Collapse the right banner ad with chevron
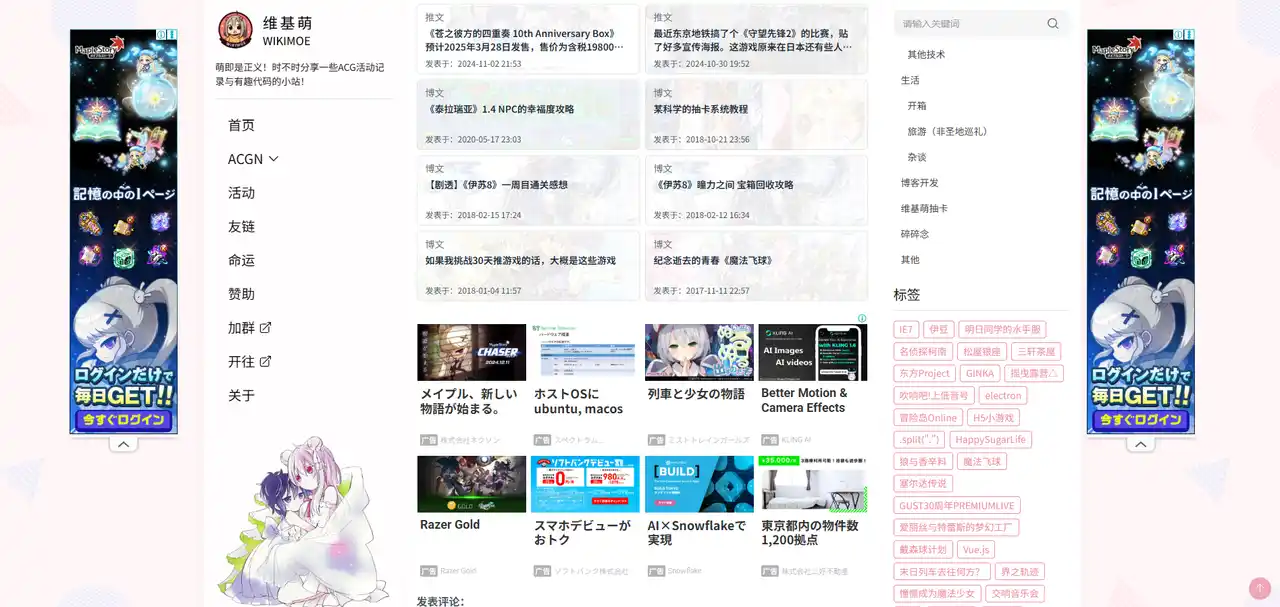This screenshot has height=607, width=1280. (x=1141, y=444)
